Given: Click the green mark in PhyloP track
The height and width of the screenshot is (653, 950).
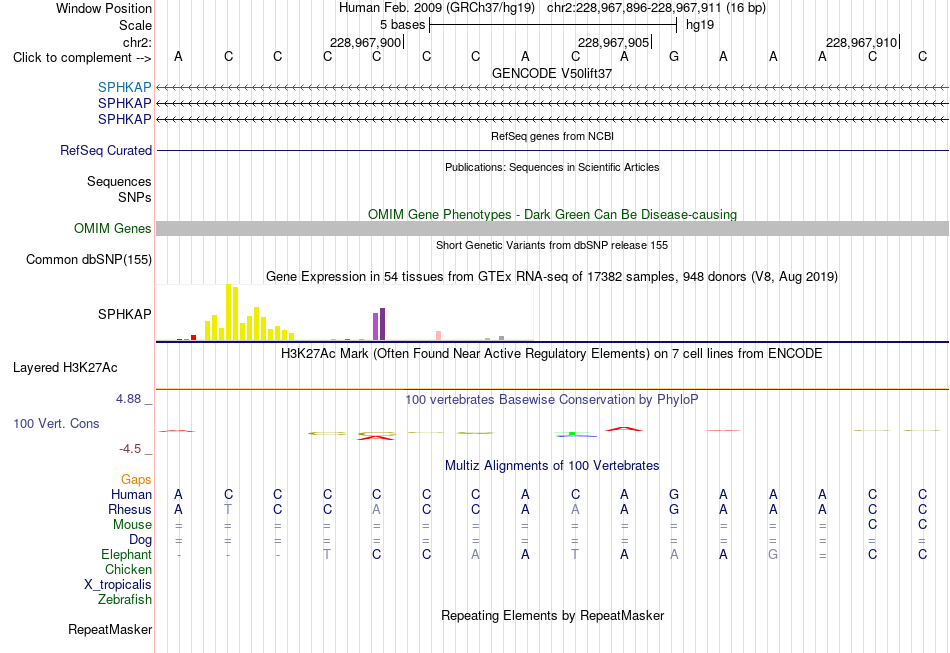Looking at the screenshot, I should click(x=572, y=434).
